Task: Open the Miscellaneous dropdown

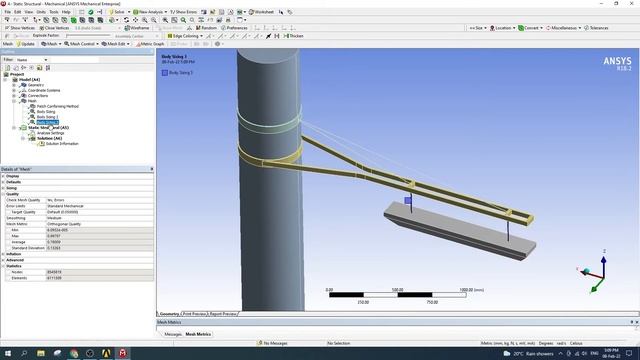Action: pos(563,28)
